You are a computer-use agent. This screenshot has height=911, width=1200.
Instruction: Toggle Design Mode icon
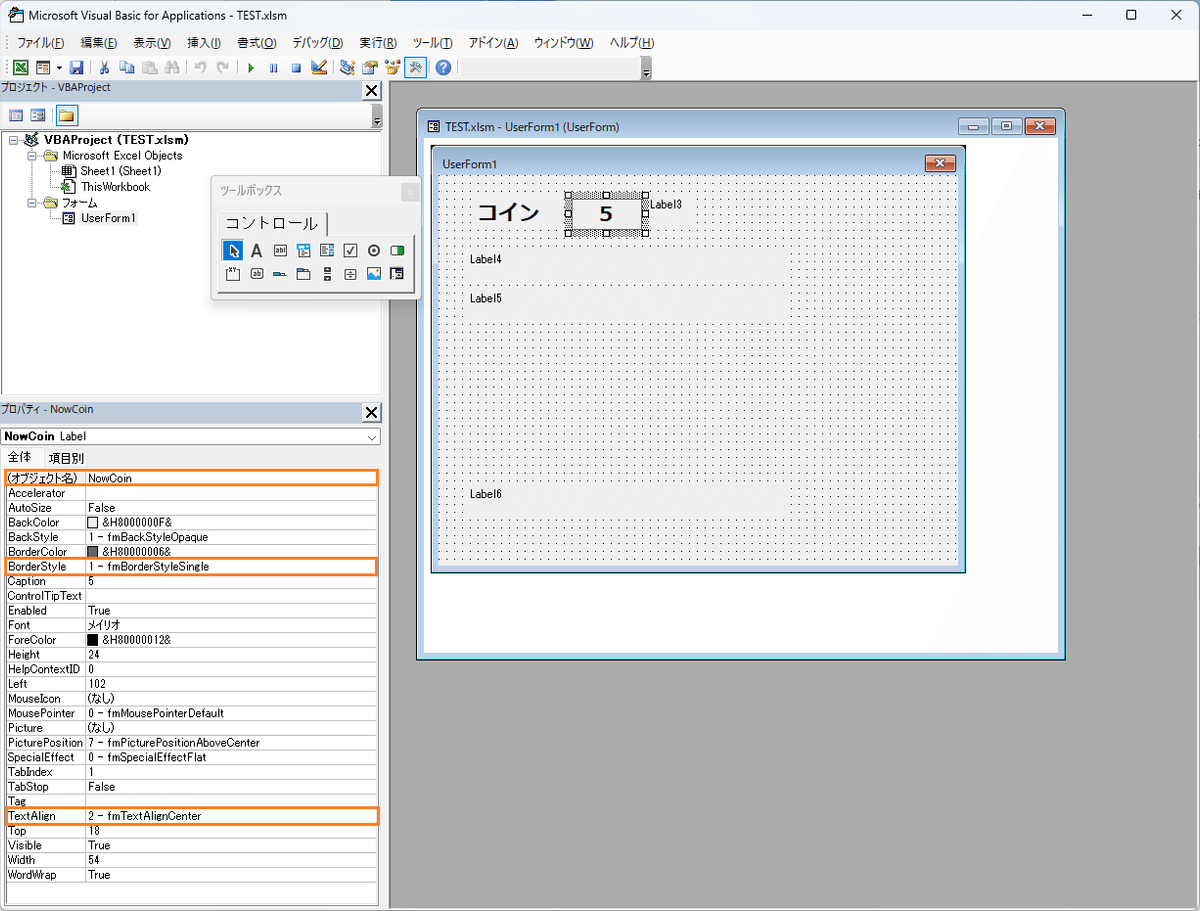tap(319, 68)
